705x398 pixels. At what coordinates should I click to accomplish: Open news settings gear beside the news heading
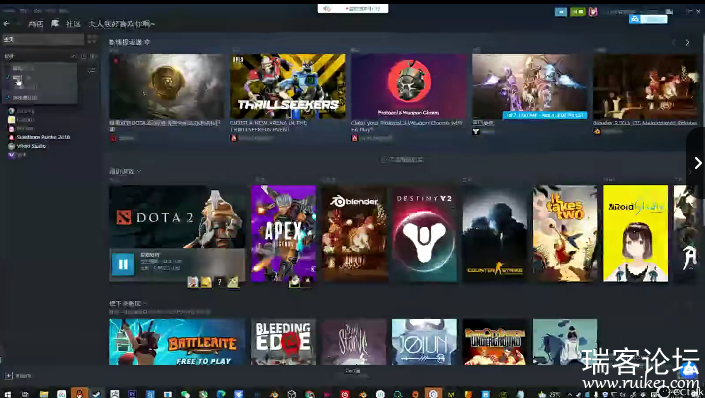click(x=147, y=42)
